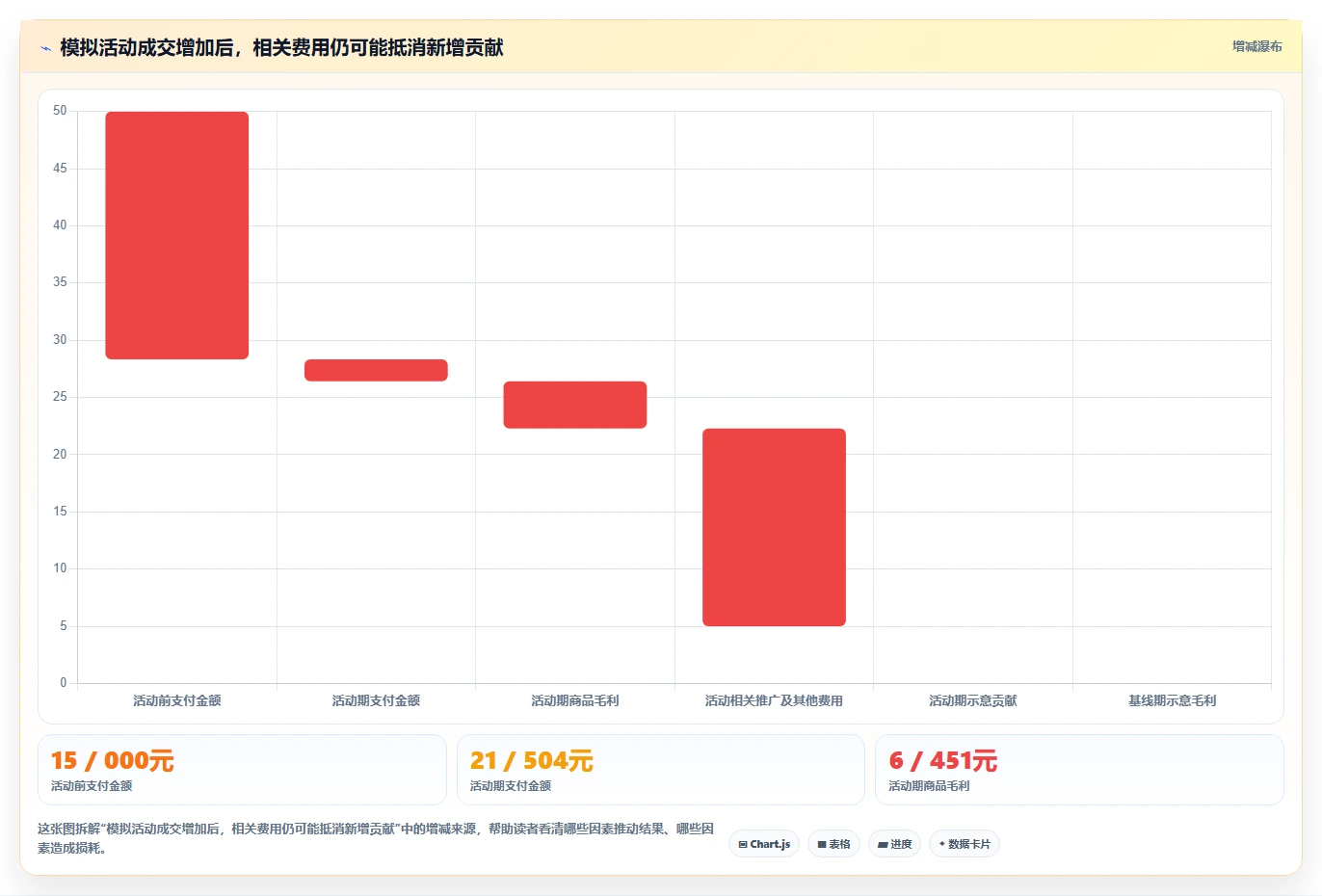The width and height of the screenshot is (1322, 896).
Task: Click y-axis tick label 0
Action: (x=64, y=683)
